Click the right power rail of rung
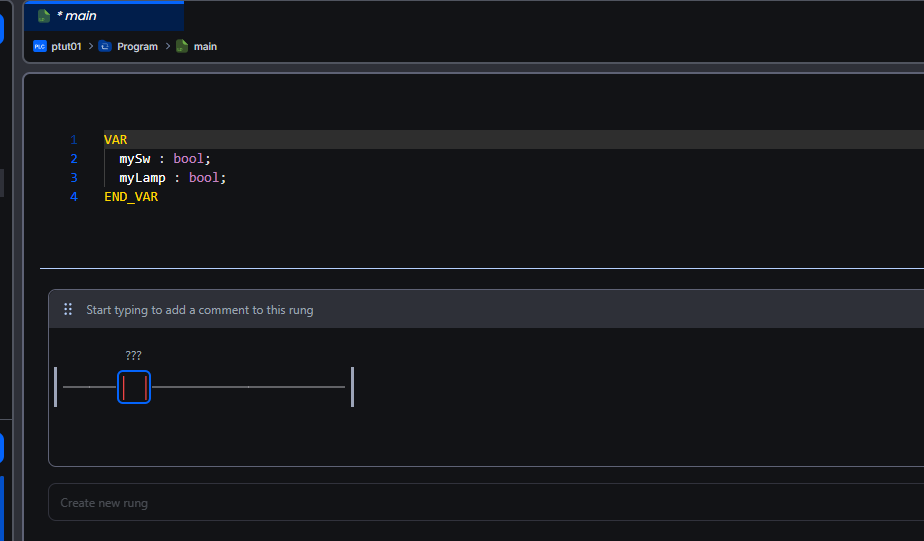Screen dimensions: 924x541 click(x=352, y=387)
